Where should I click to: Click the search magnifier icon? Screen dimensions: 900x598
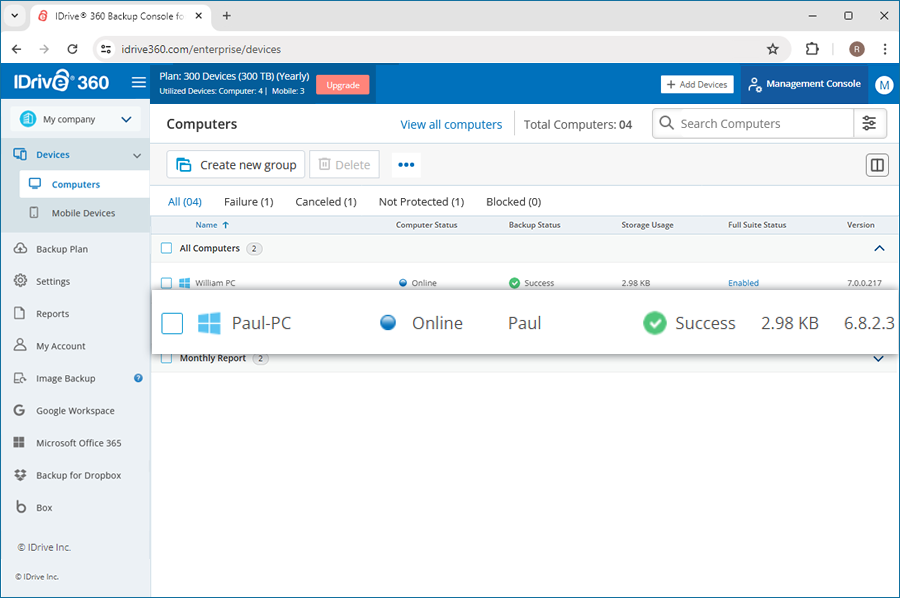click(666, 123)
